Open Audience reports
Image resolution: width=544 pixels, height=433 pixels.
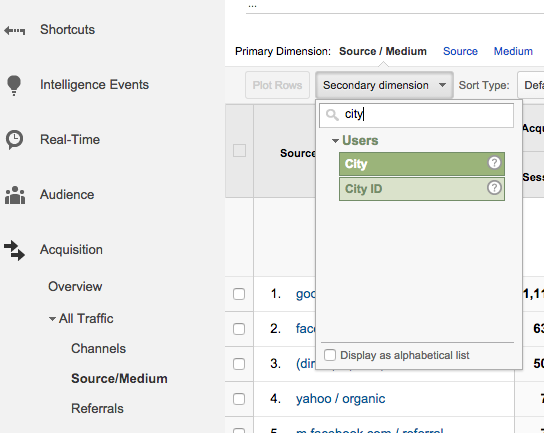point(67,195)
